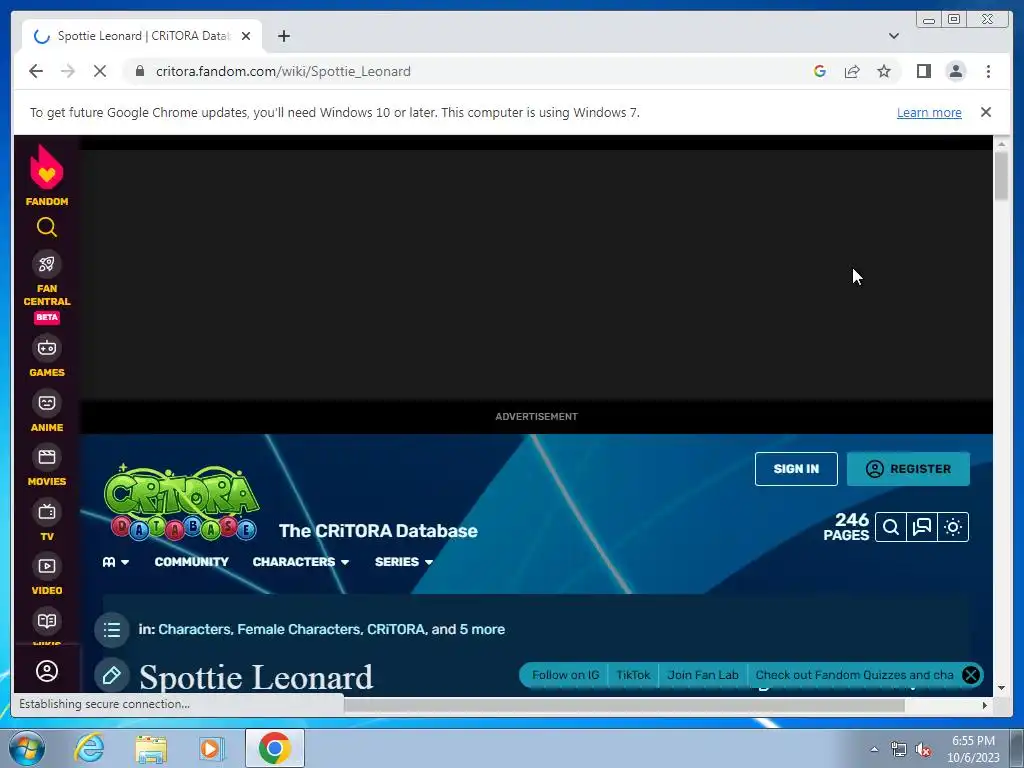Click Join Fan Lab promo link

(x=703, y=675)
